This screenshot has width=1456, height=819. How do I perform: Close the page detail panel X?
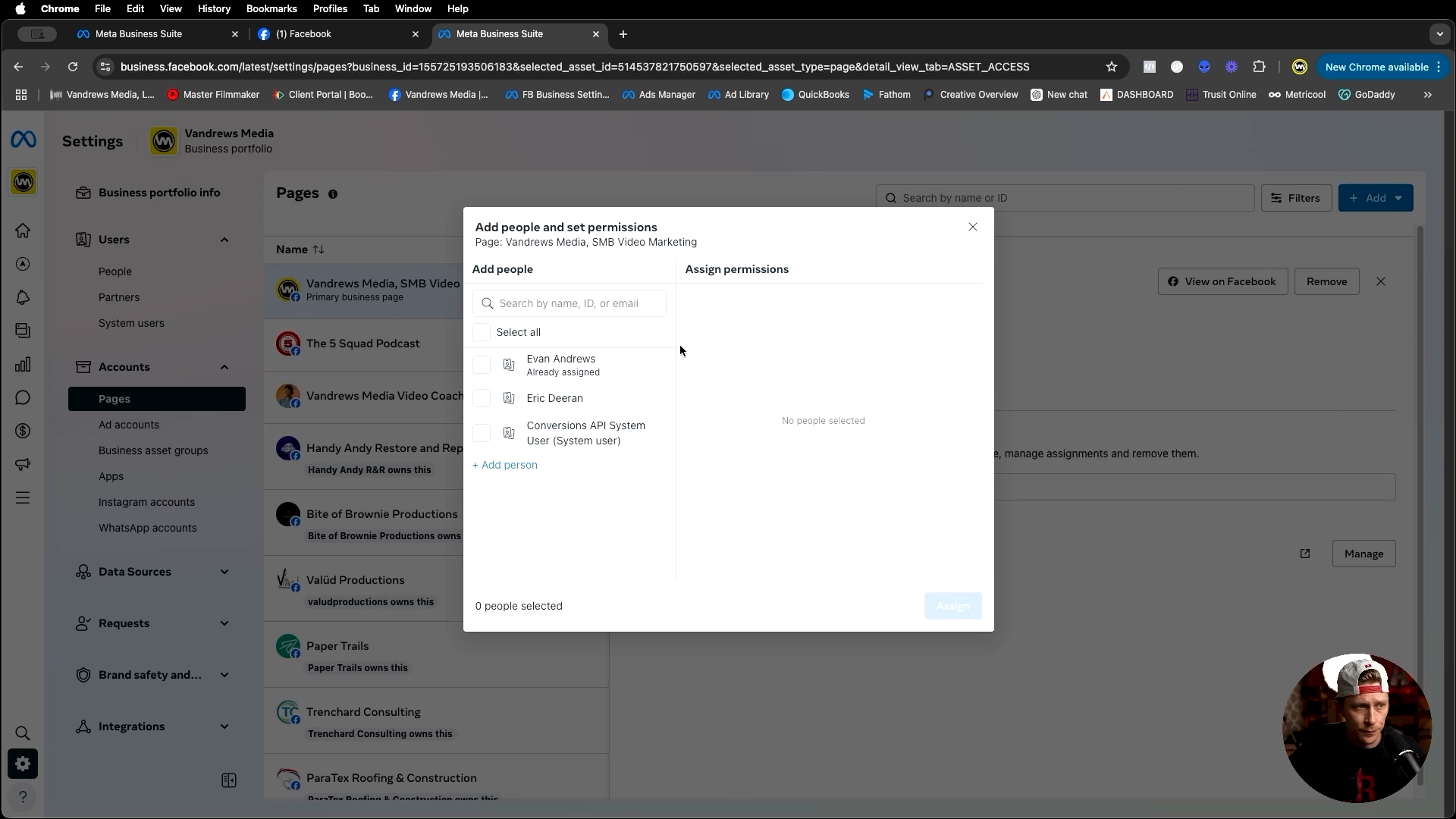[x=1381, y=281]
